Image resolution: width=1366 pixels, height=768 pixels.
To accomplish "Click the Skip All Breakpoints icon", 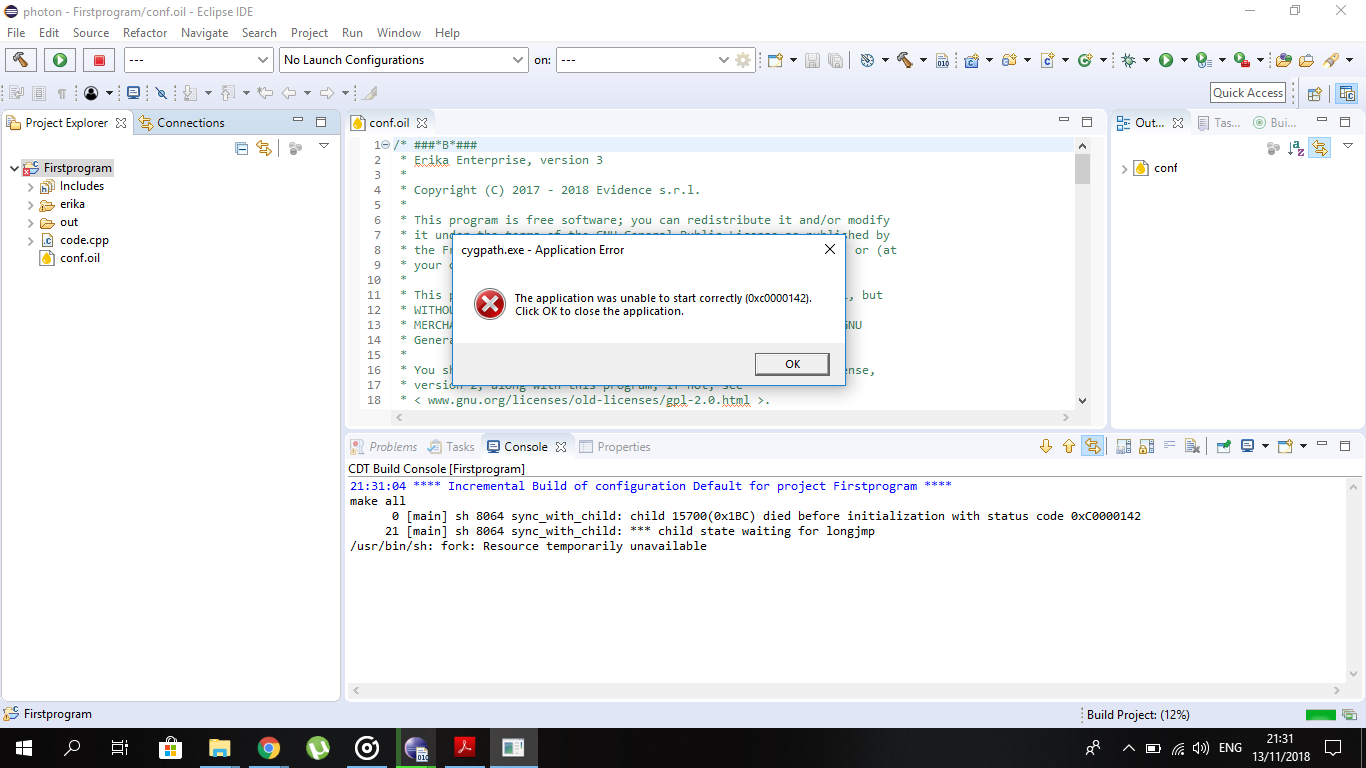I will (161, 93).
